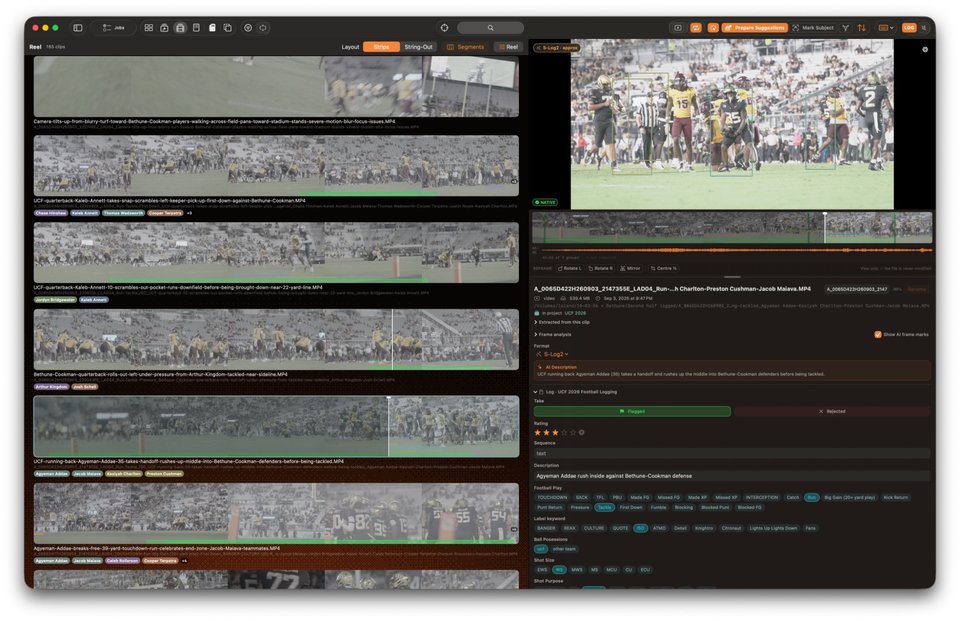Toggle the sidebar panel icon
This screenshot has height=621, width=960.
78,28
